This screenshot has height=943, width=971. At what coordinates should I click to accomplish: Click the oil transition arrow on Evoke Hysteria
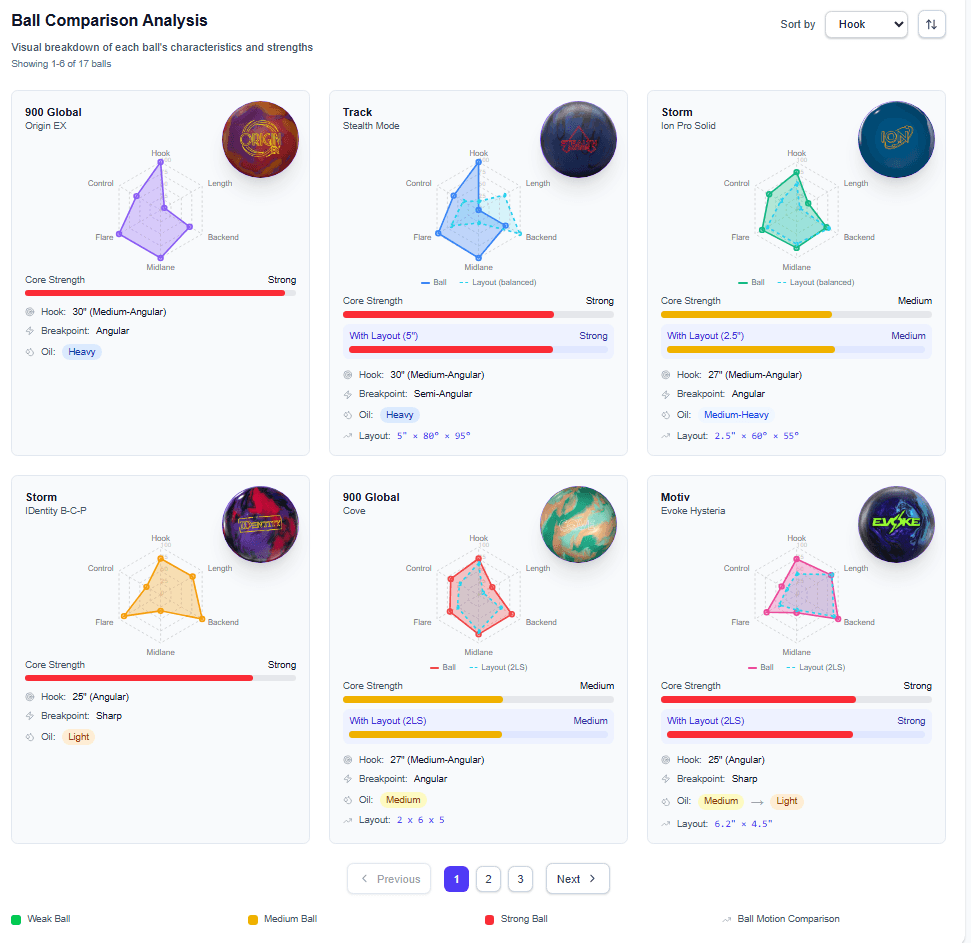(x=757, y=802)
